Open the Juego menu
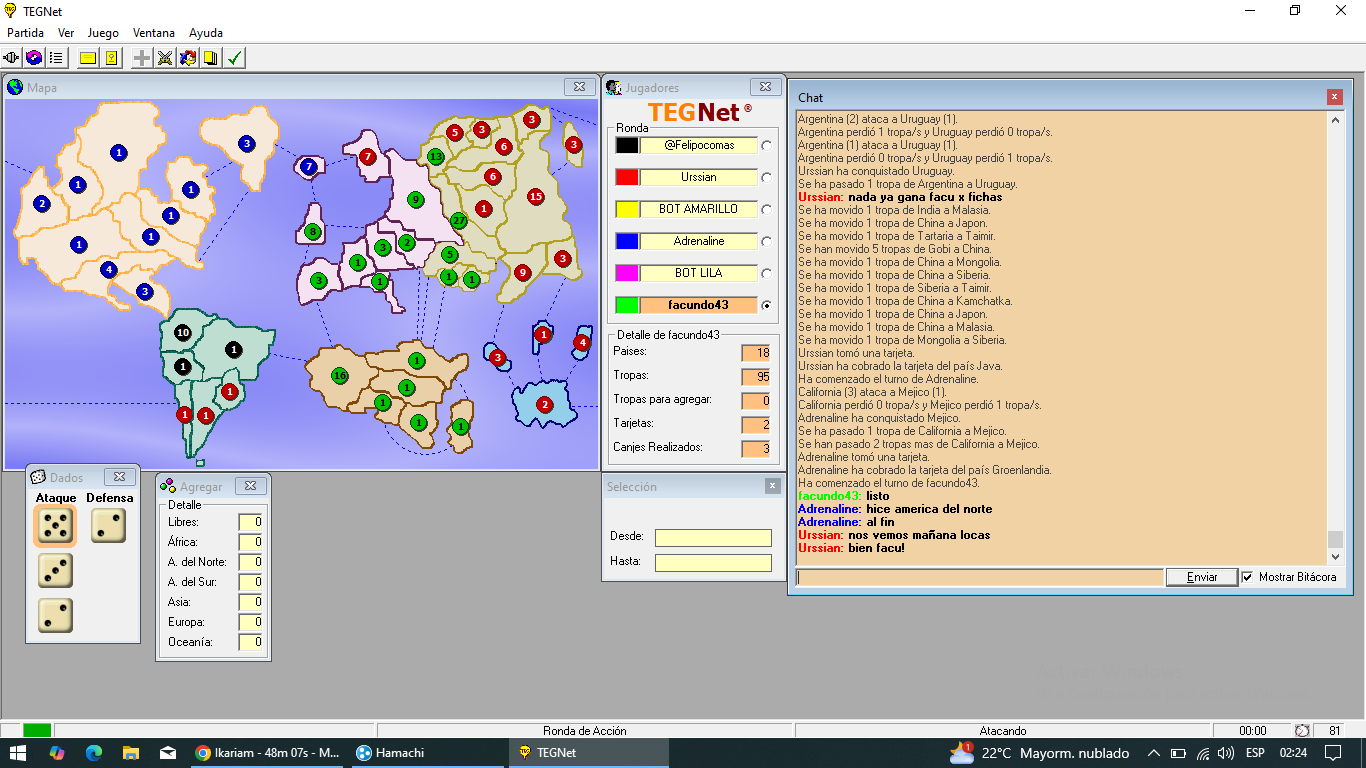The height and width of the screenshot is (768, 1366). coord(103,33)
